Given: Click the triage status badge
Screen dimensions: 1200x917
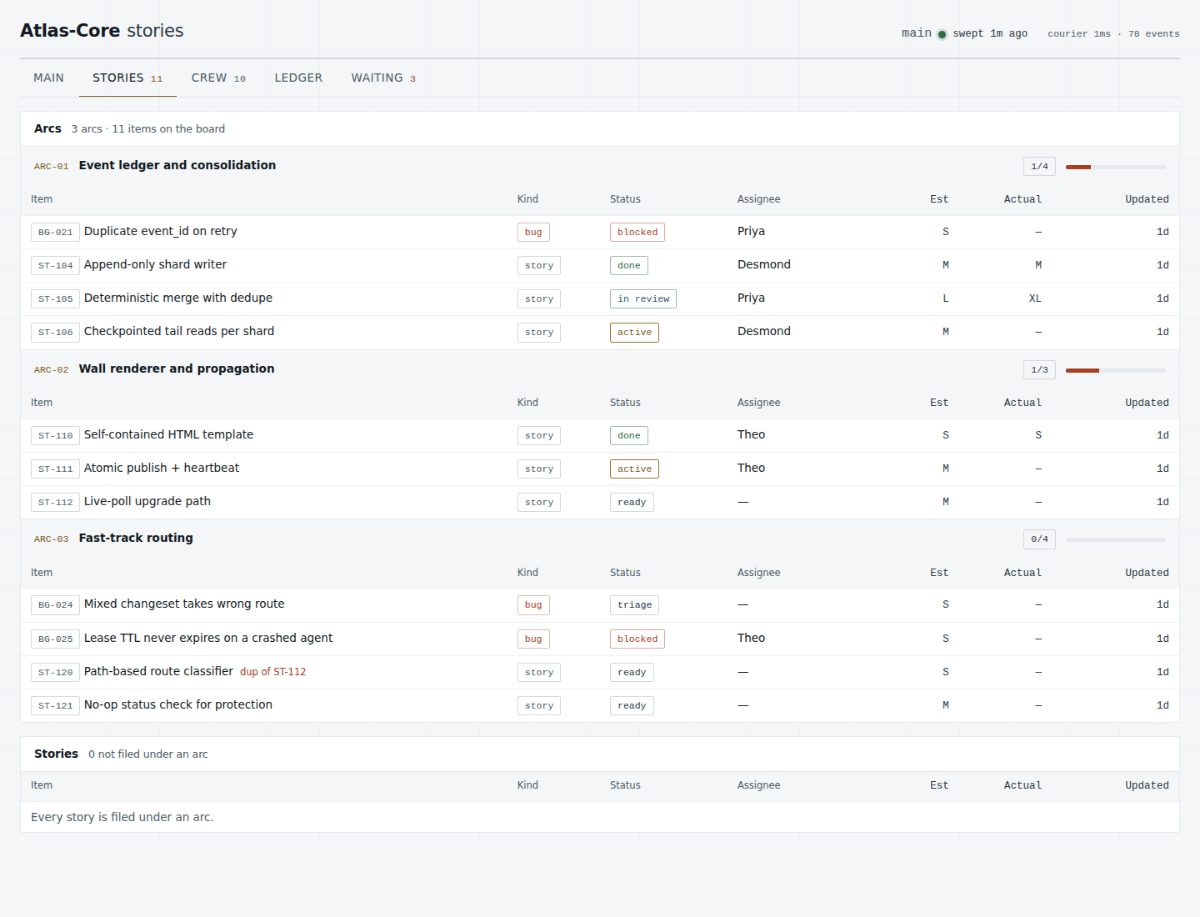Looking at the screenshot, I should pos(634,605).
